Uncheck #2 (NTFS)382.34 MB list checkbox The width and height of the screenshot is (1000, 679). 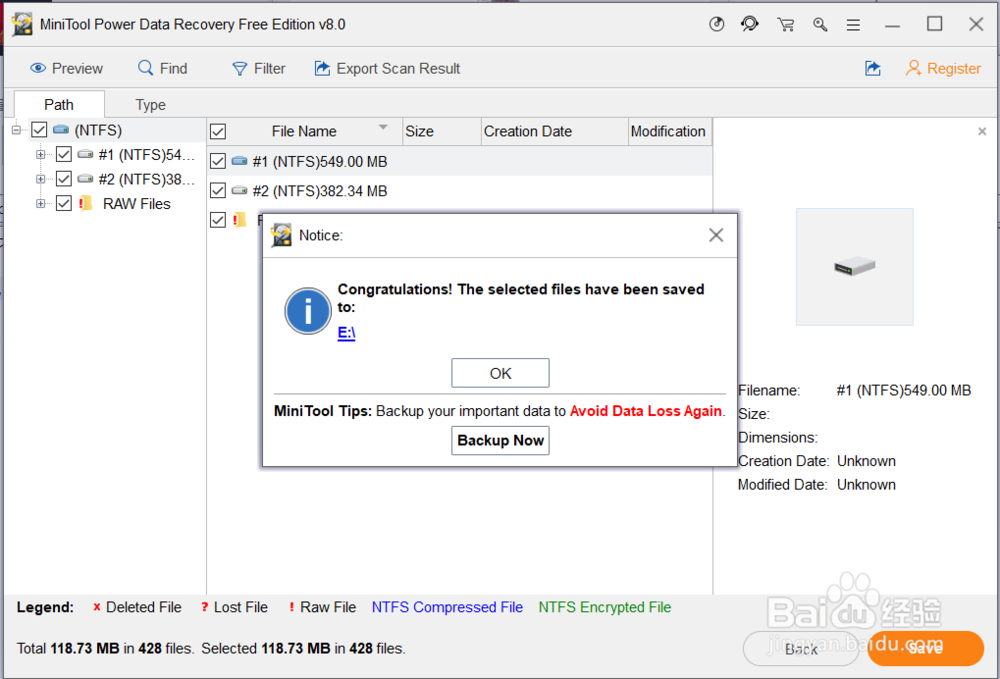coord(218,191)
